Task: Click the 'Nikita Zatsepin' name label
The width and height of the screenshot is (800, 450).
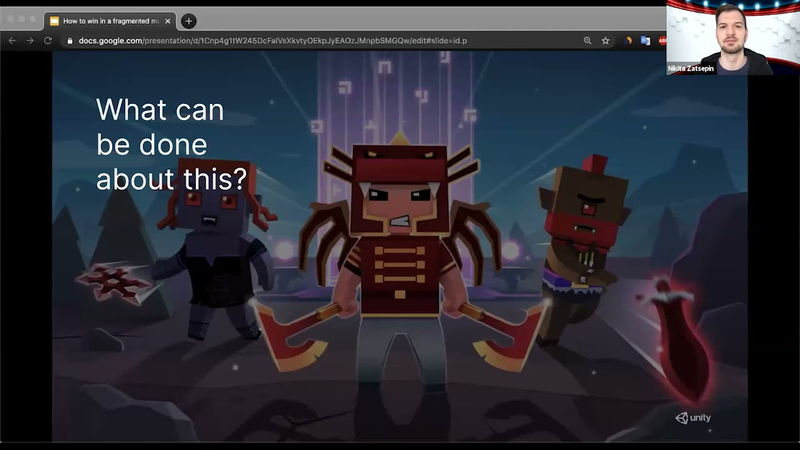Action: point(691,68)
